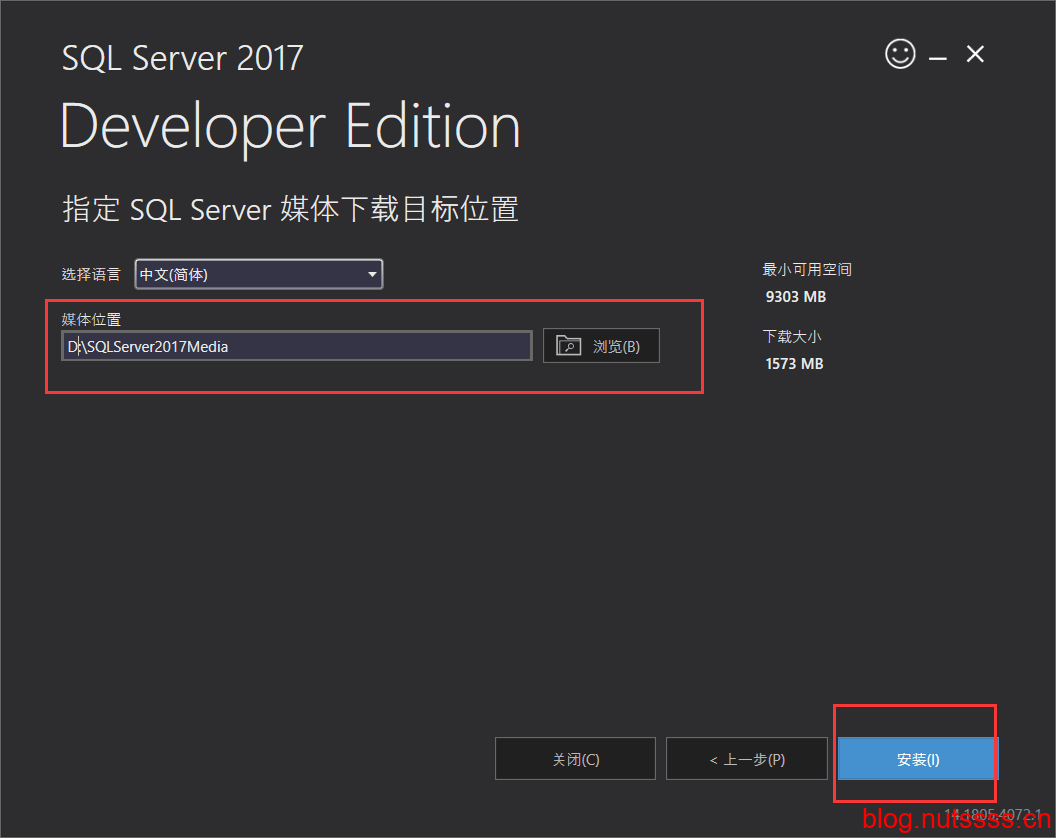Close the installer with the X icon
This screenshot has height=838, width=1056.
[975, 55]
